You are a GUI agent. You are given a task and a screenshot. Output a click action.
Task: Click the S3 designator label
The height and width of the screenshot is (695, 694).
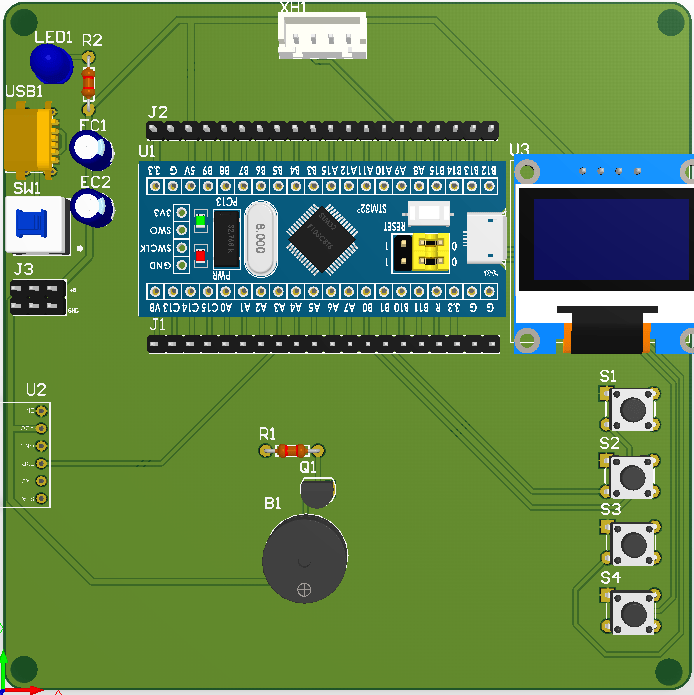[611, 510]
